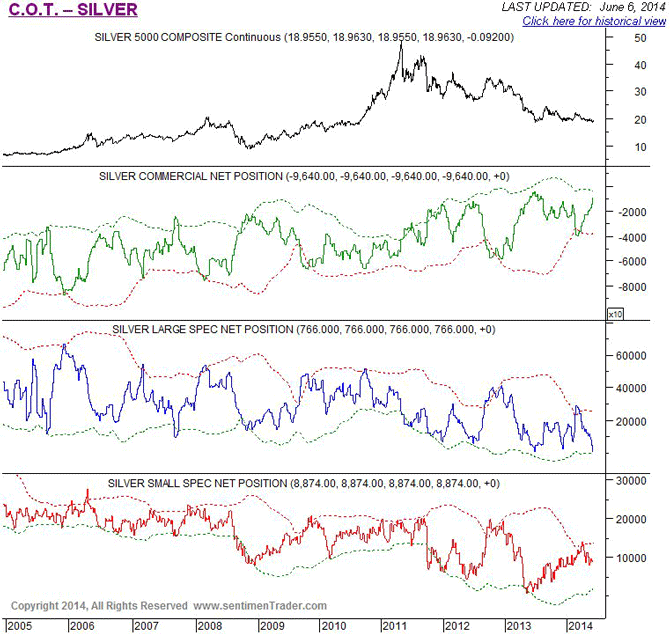Click the 50 label on the price axis
The height and width of the screenshot is (639, 670).
639,37
